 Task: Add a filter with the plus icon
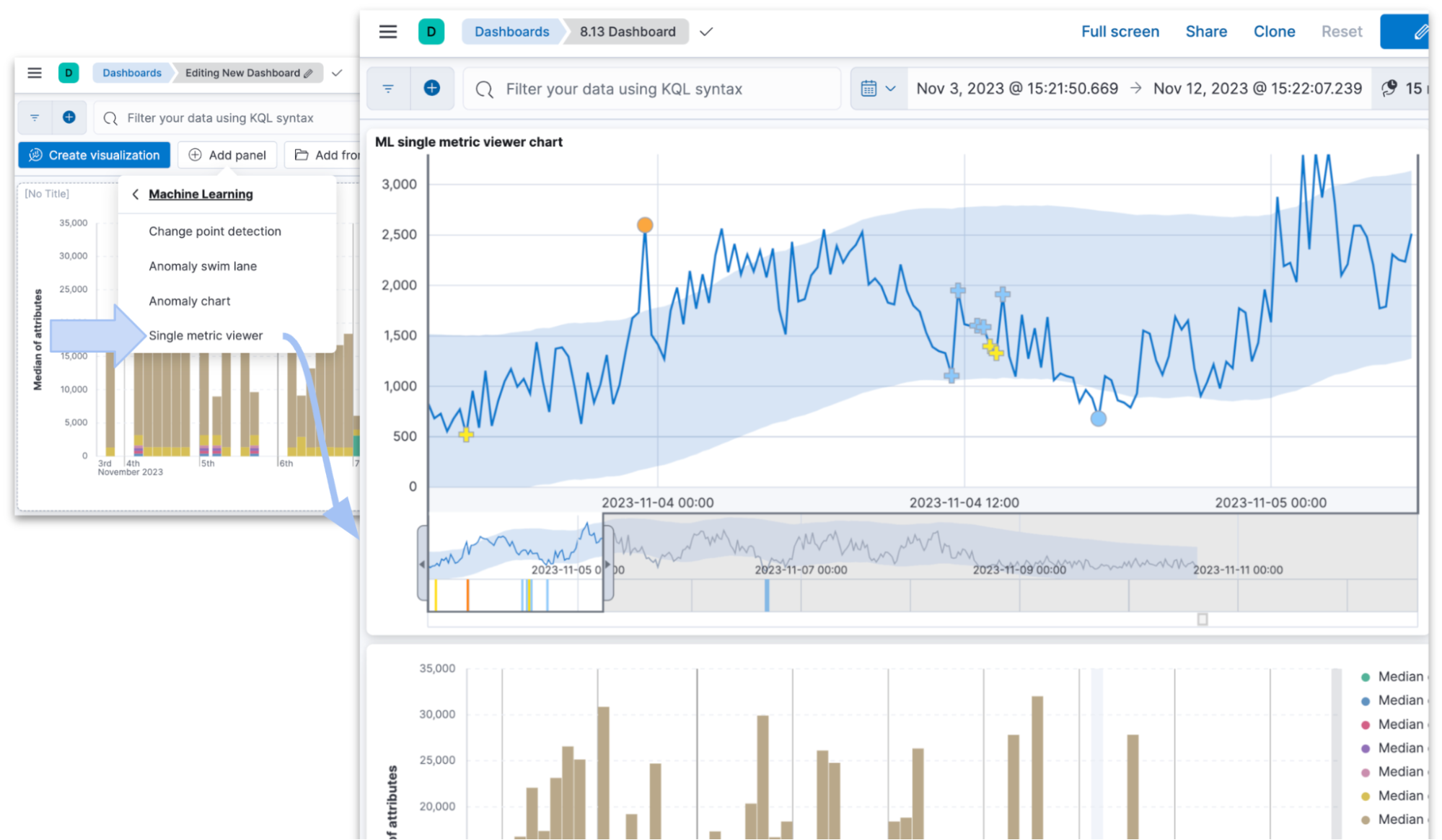(x=431, y=88)
